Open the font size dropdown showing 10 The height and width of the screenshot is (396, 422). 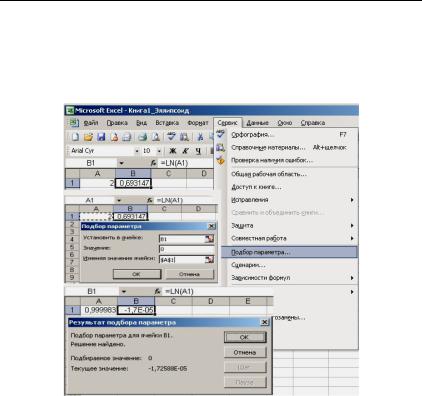coord(159,151)
